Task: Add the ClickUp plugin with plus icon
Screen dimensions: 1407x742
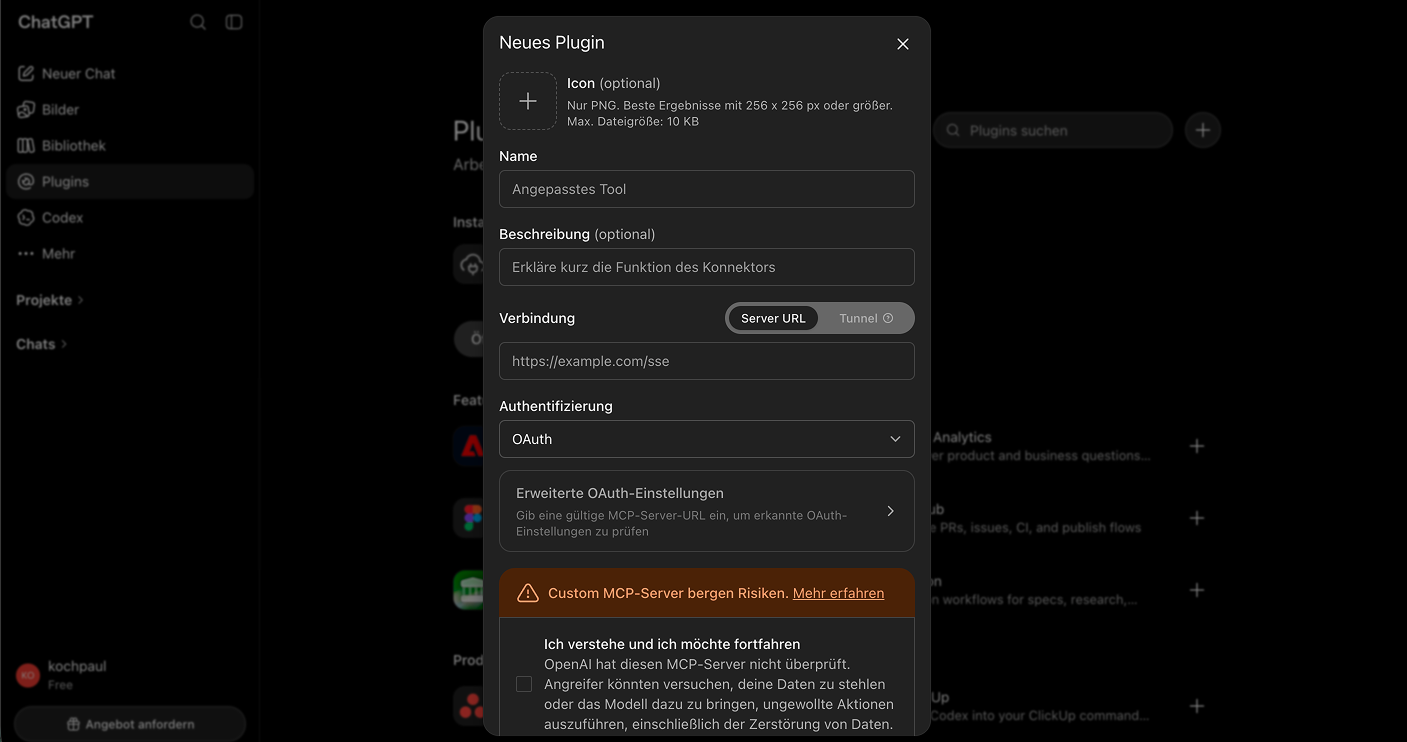Action: click(x=1197, y=706)
